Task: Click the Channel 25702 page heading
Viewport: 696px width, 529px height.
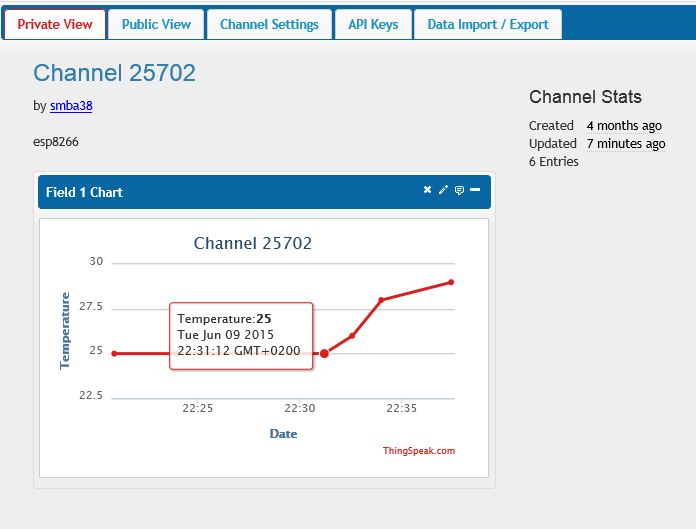Action: point(114,73)
